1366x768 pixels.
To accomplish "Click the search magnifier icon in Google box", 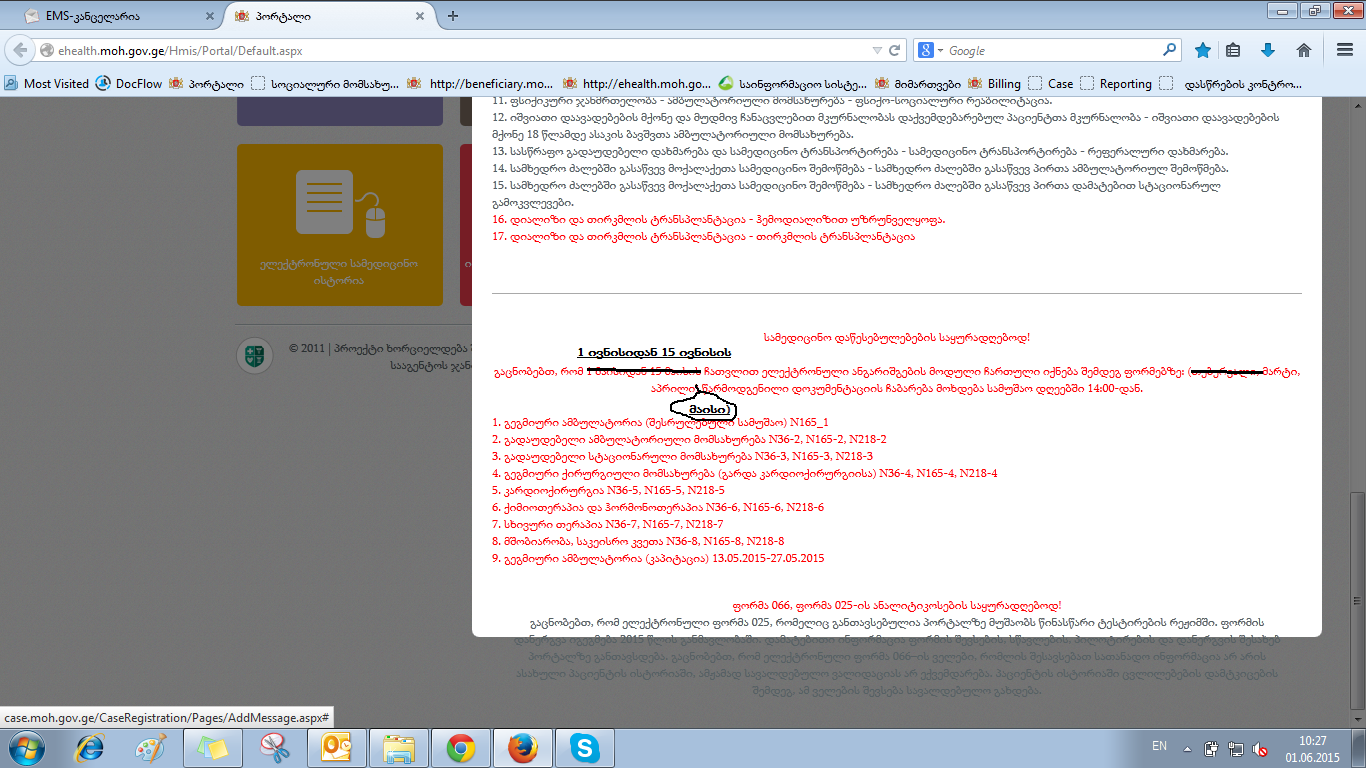I will (1169, 50).
